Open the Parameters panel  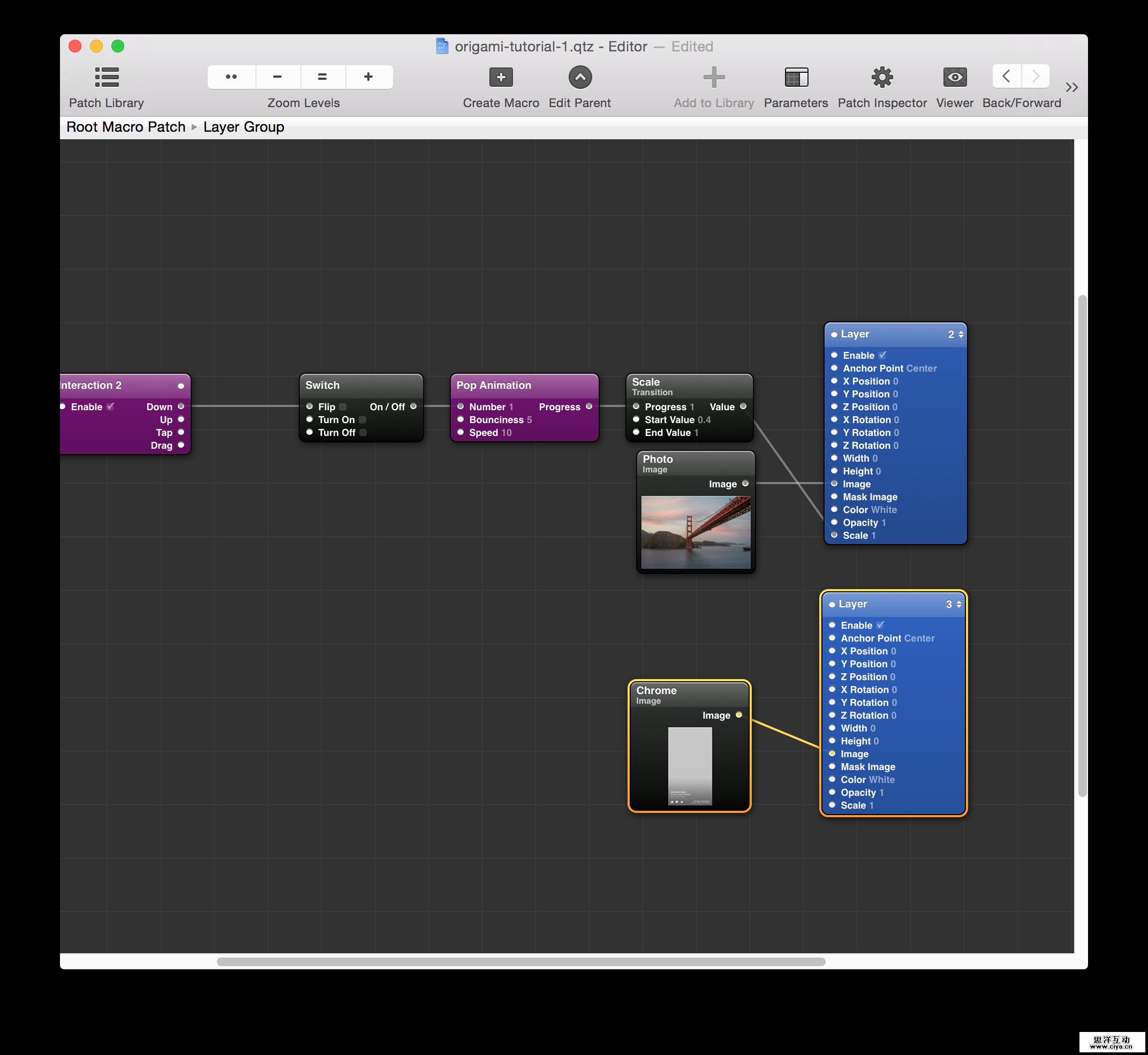(795, 77)
